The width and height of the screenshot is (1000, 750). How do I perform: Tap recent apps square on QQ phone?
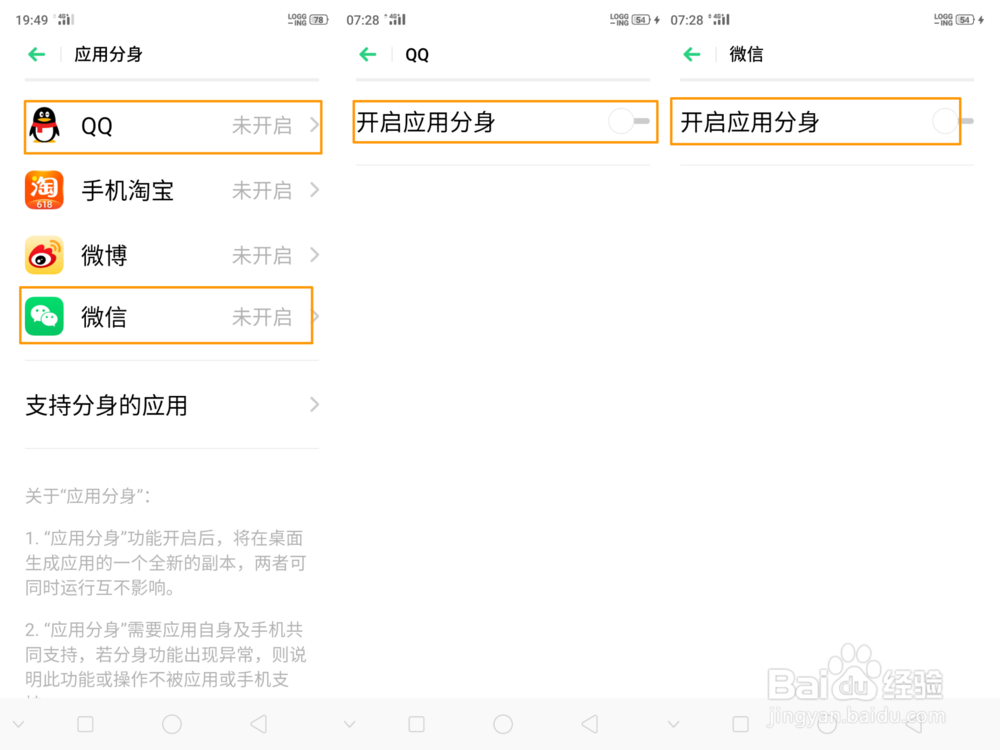pos(416,724)
